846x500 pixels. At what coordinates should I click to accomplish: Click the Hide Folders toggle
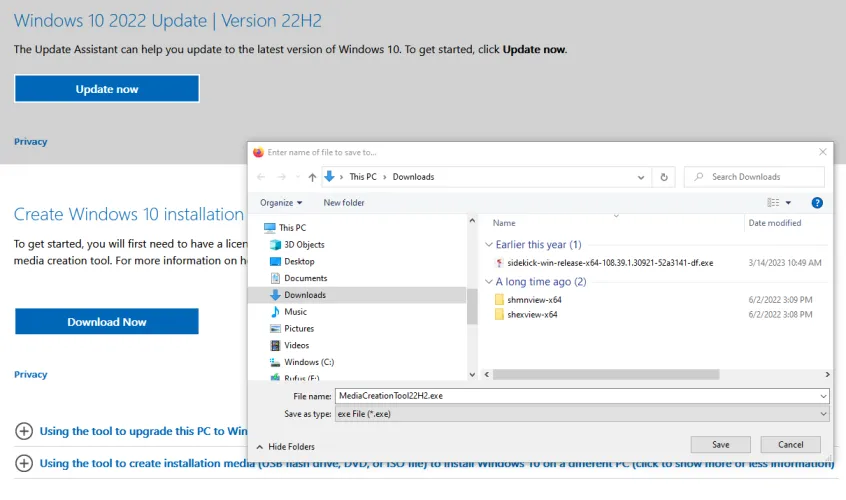click(285, 446)
